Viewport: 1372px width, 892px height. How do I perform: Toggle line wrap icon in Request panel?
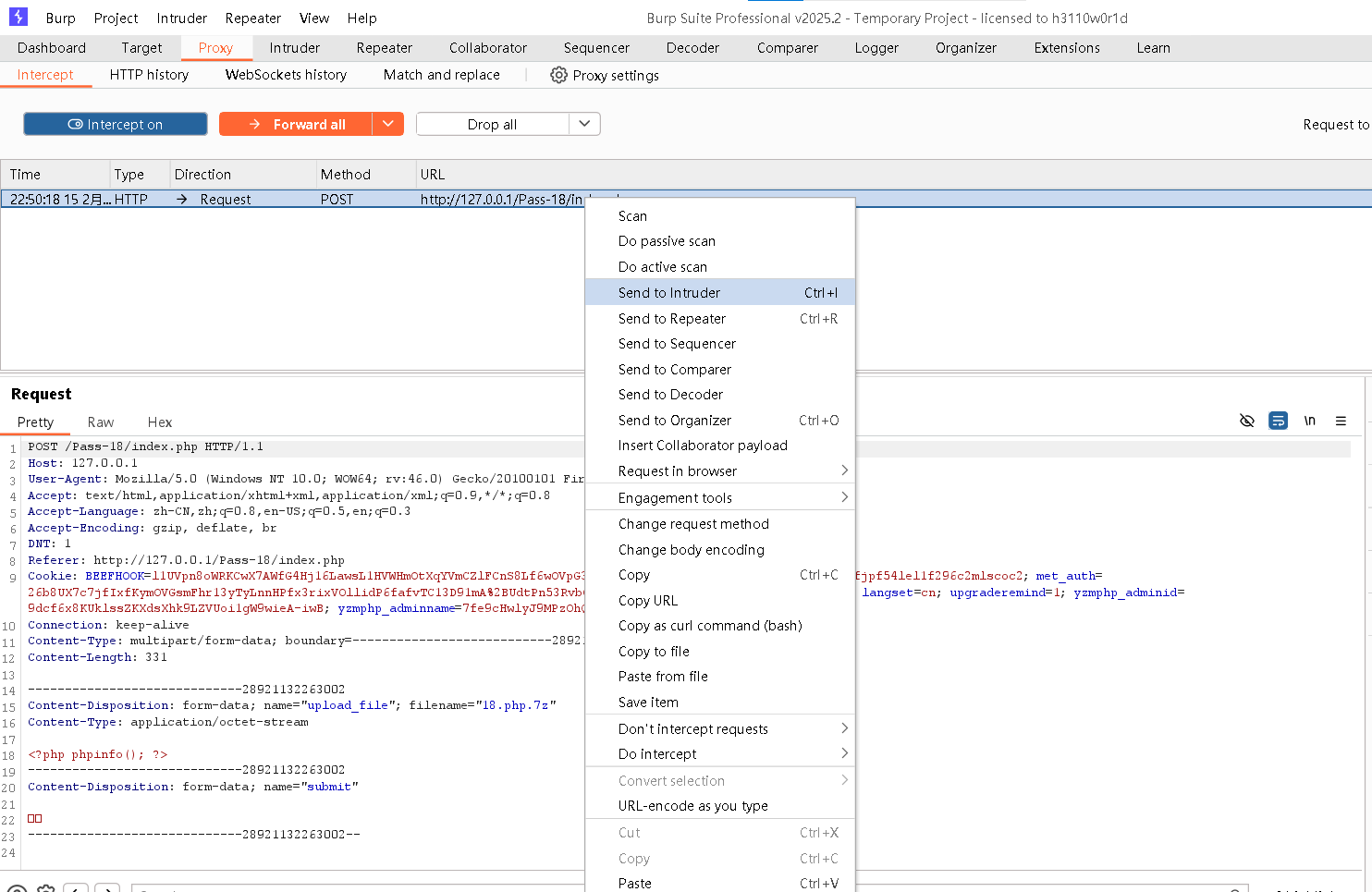1278,421
